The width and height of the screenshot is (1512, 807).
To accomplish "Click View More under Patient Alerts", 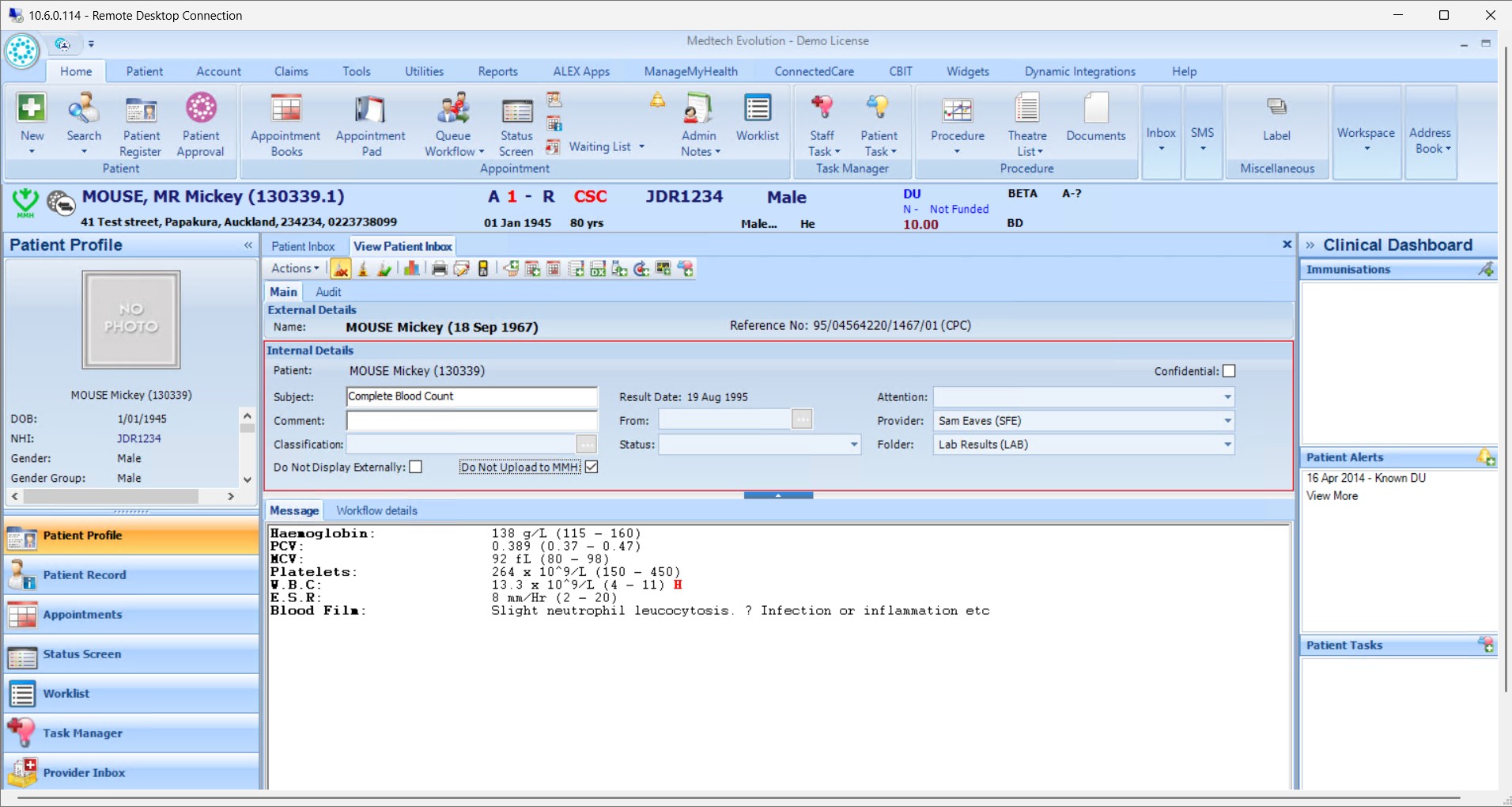I will pyautogui.click(x=1332, y=496).
